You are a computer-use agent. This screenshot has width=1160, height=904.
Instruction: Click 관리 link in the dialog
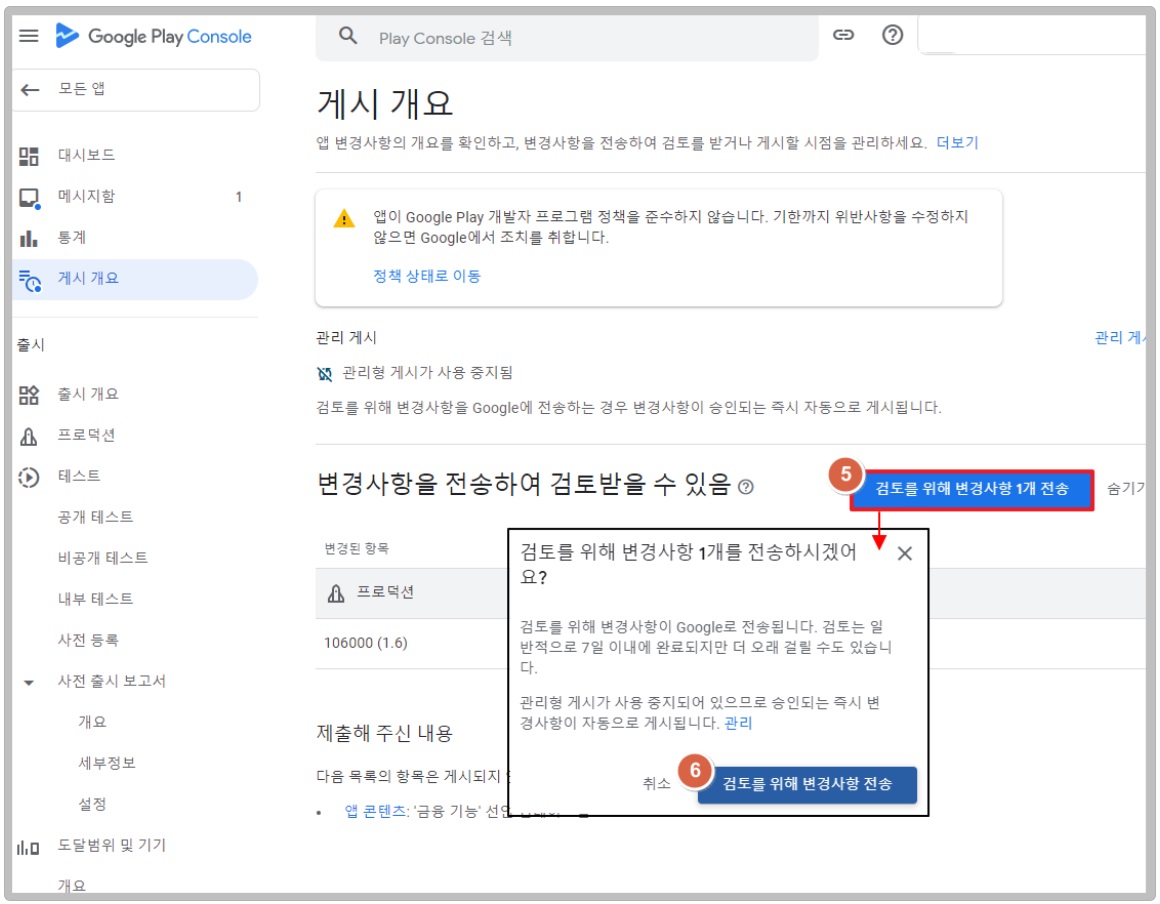click(738, 723)
